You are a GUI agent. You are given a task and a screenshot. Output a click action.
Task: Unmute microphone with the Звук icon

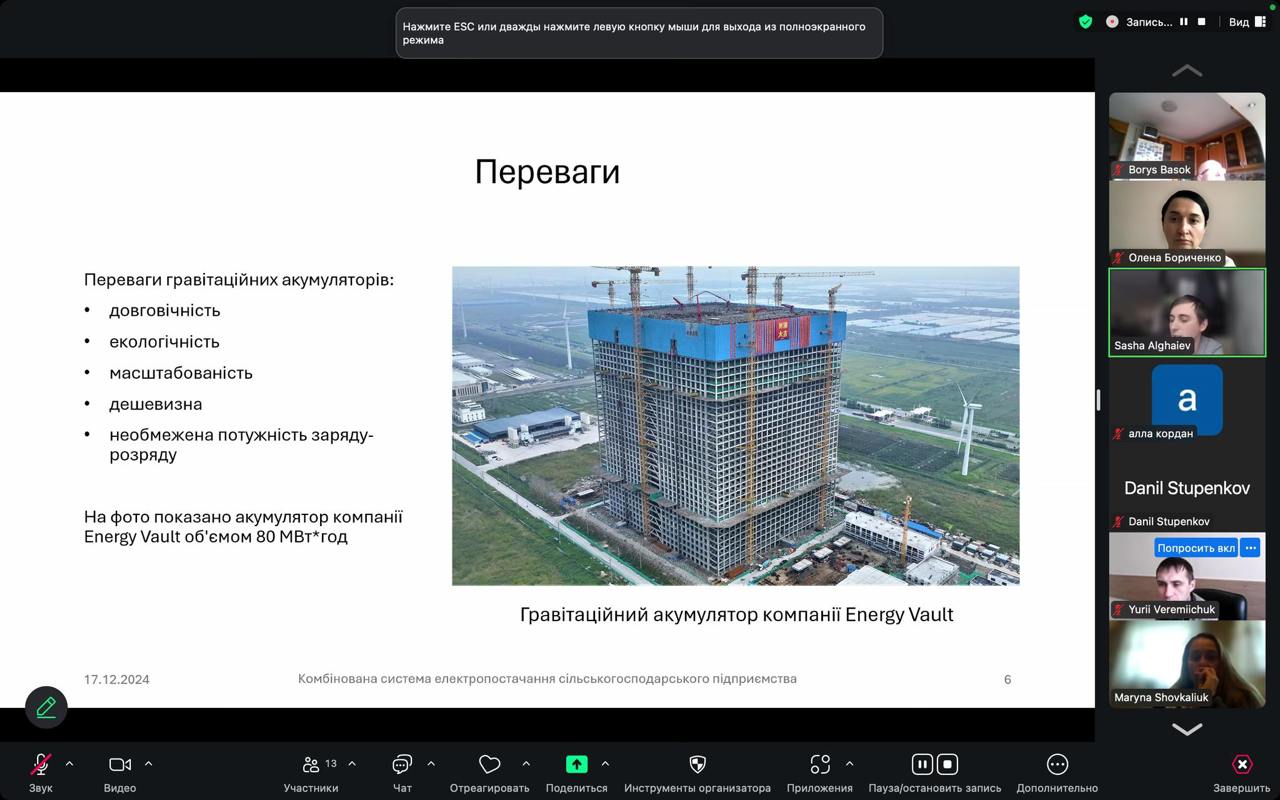coord(41,764)
